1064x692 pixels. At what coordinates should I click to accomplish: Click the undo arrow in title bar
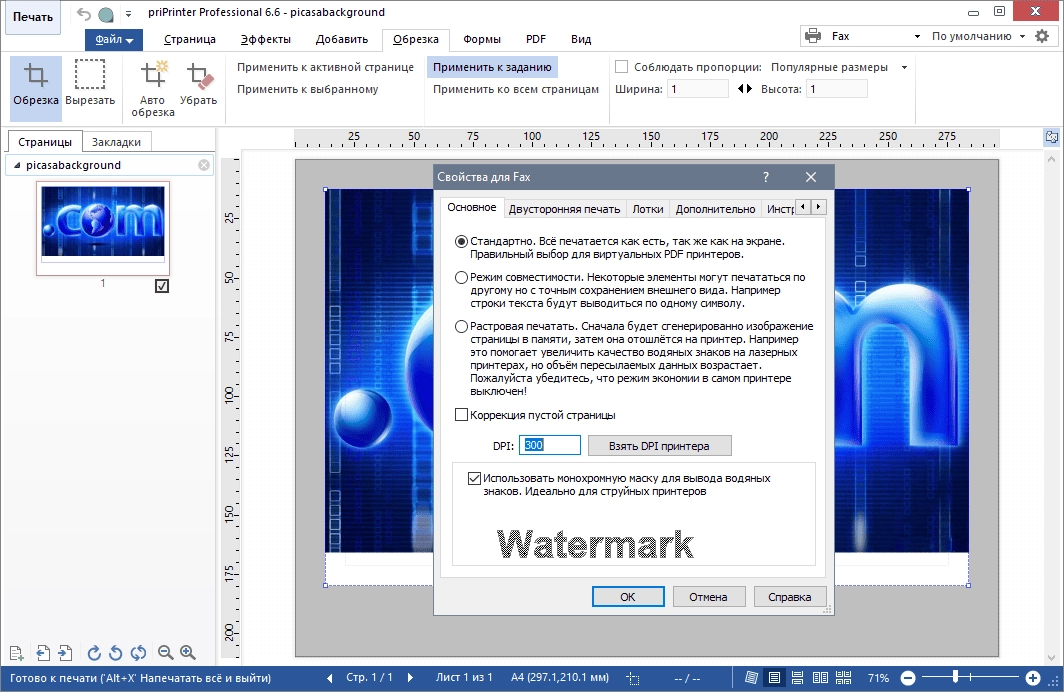pos(84,14)
